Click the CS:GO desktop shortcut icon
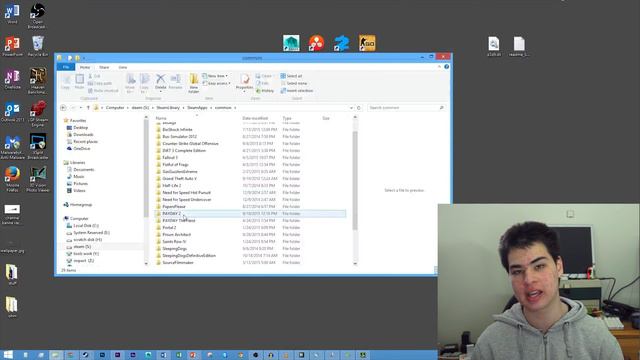This screenshot has height=360, width=640. pos(367,43)
